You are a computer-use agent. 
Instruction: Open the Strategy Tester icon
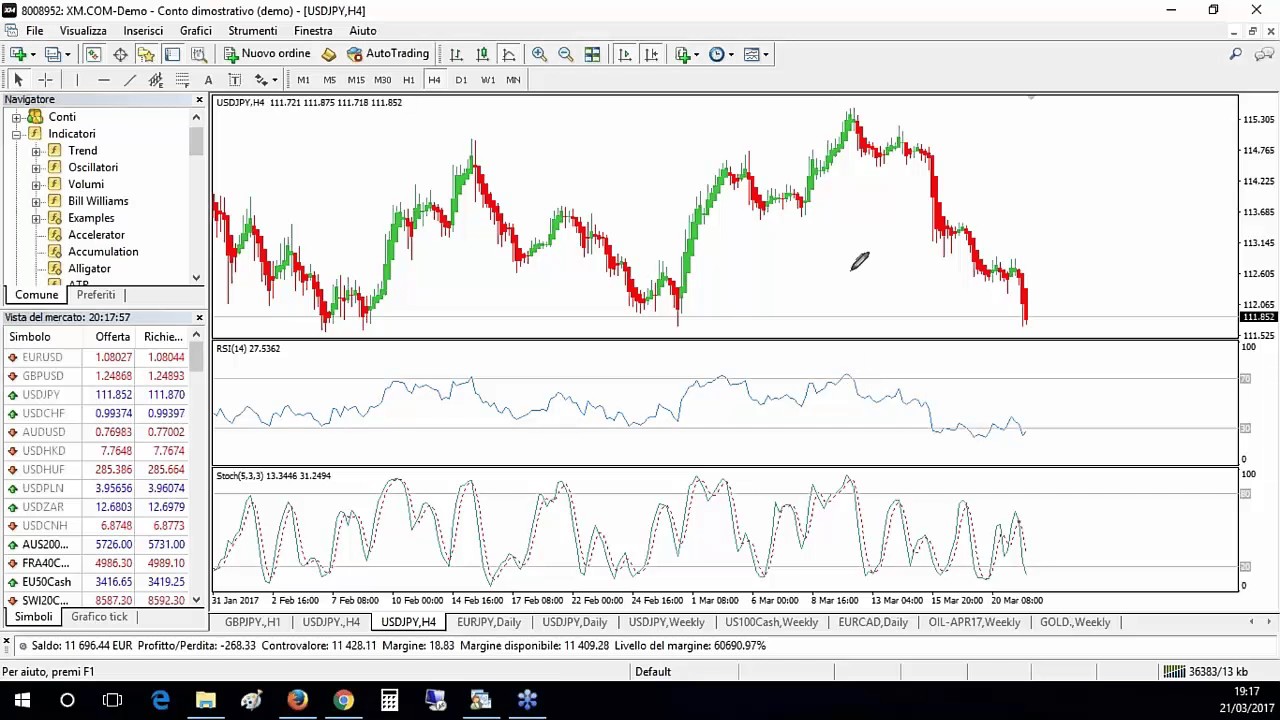pyautogui.click(x=198, y=54)
